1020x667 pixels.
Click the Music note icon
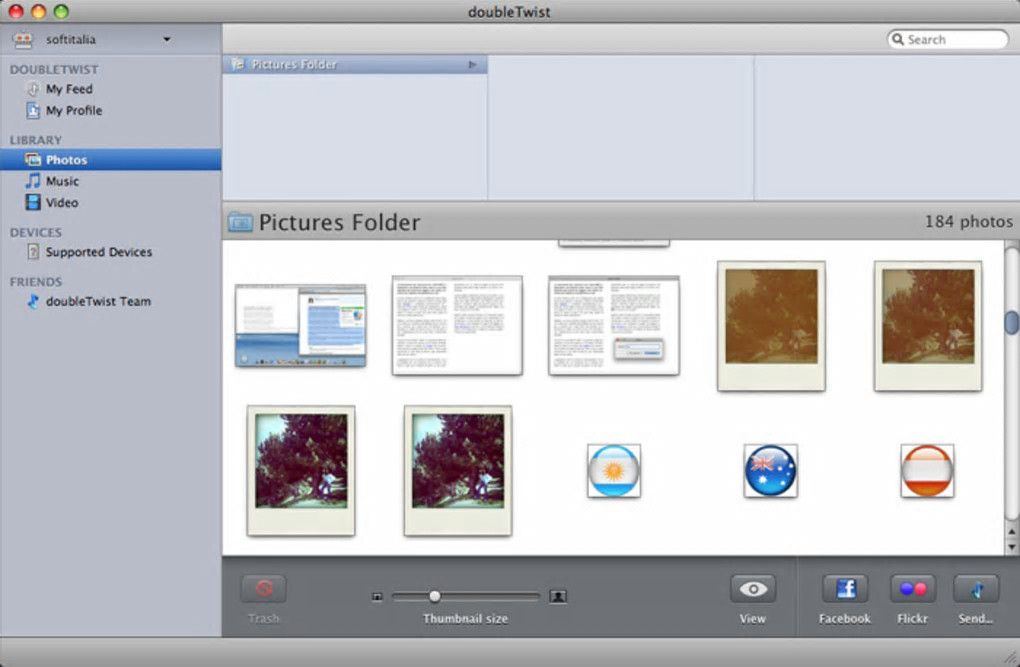(33, 181)
